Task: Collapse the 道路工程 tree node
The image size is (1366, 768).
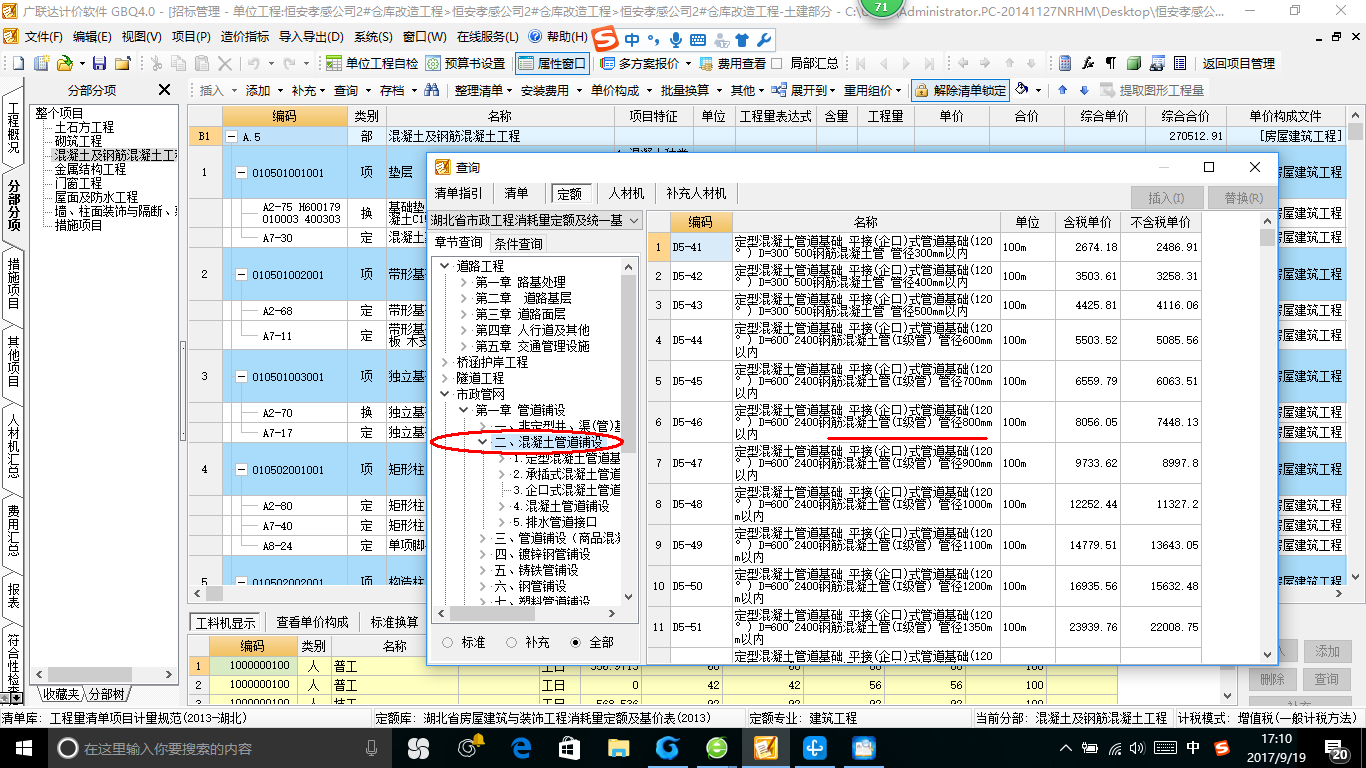Action: (446, 266)
